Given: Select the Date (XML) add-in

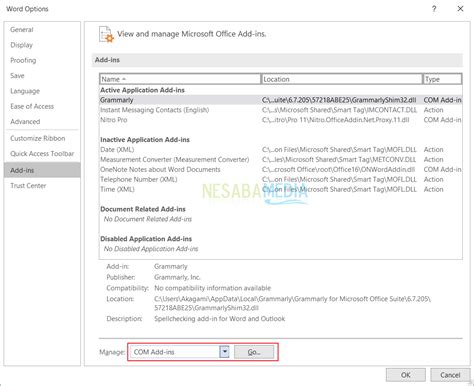Looking at the screenshot, I should click(281, 150).
